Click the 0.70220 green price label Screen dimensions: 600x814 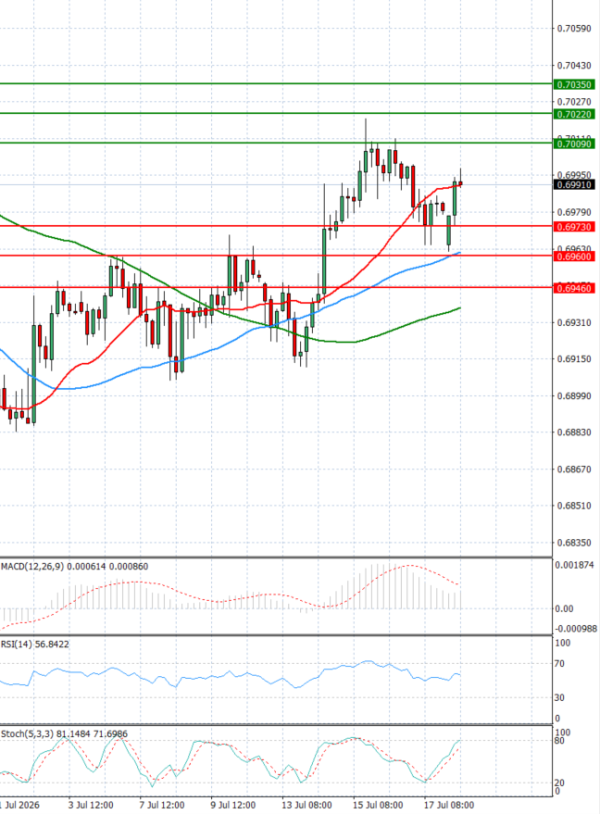(x=574, y=114)
